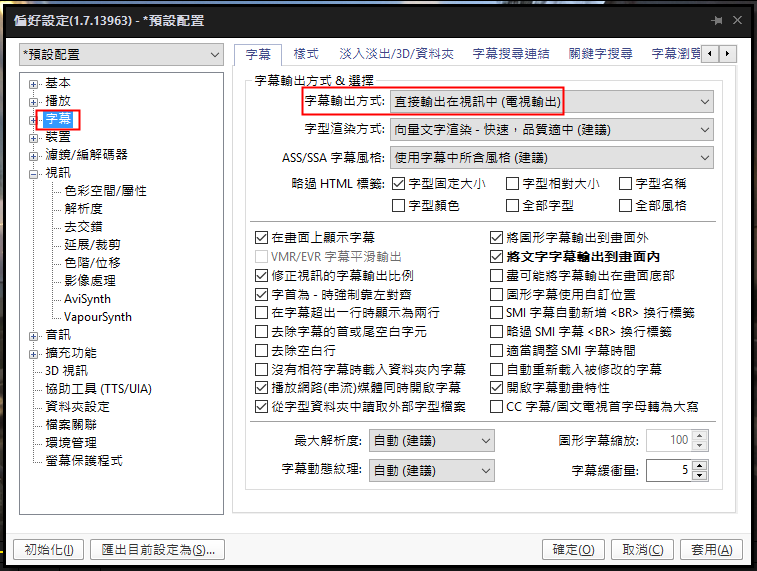Click the 字幕緩衝量 value field

tap(669, 471)
